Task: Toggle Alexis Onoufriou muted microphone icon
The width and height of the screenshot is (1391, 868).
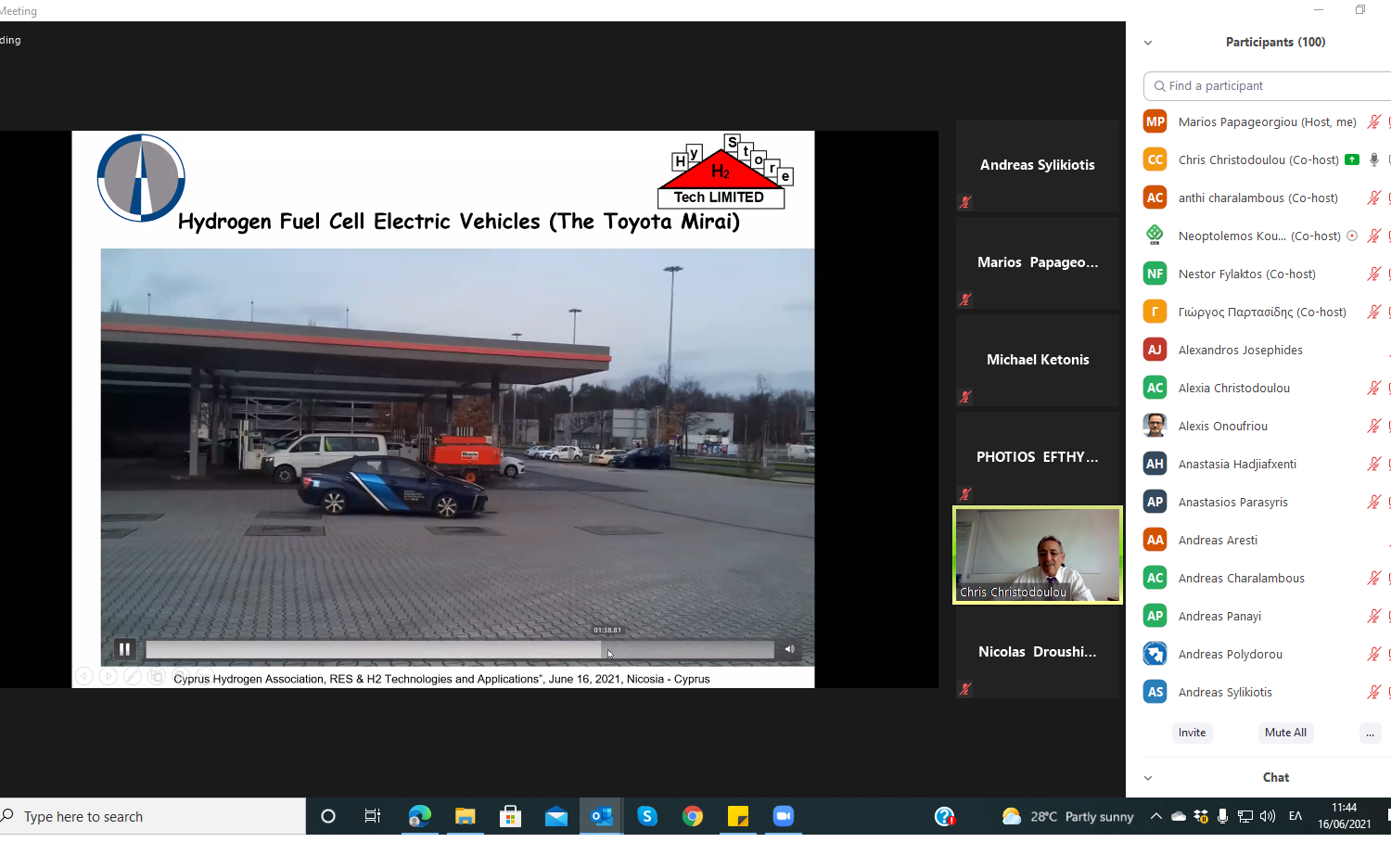Action: 1374,426
